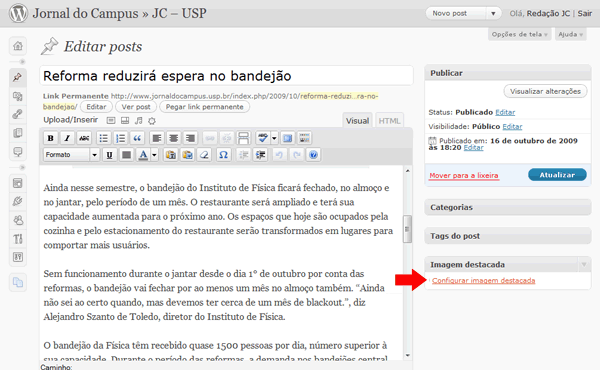Insert an ordered numbered list
Image resolution: width=600 pixels, height=370 pixels.
(x=120, y=138)
